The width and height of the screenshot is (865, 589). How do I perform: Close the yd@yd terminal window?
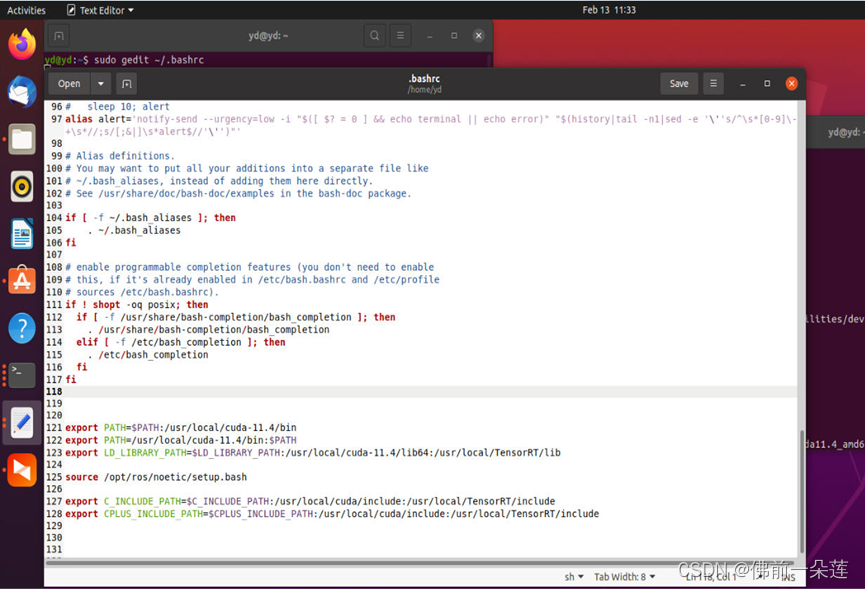[x=478, y=36]
